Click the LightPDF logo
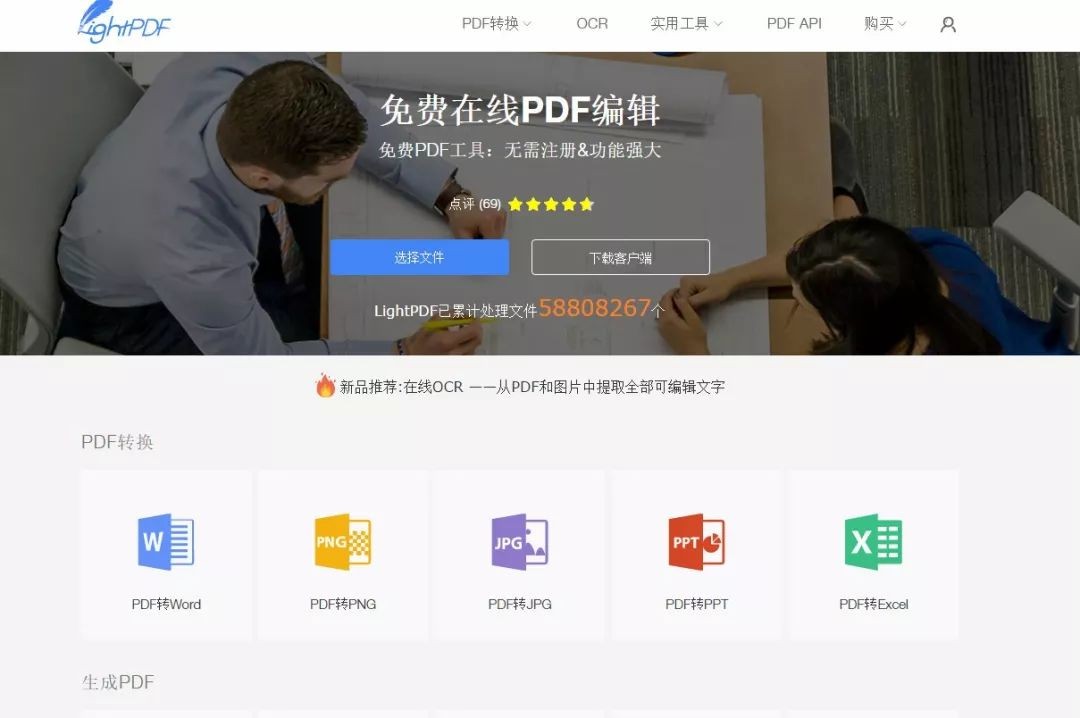The image size is (1080, 718). point(124,23)
